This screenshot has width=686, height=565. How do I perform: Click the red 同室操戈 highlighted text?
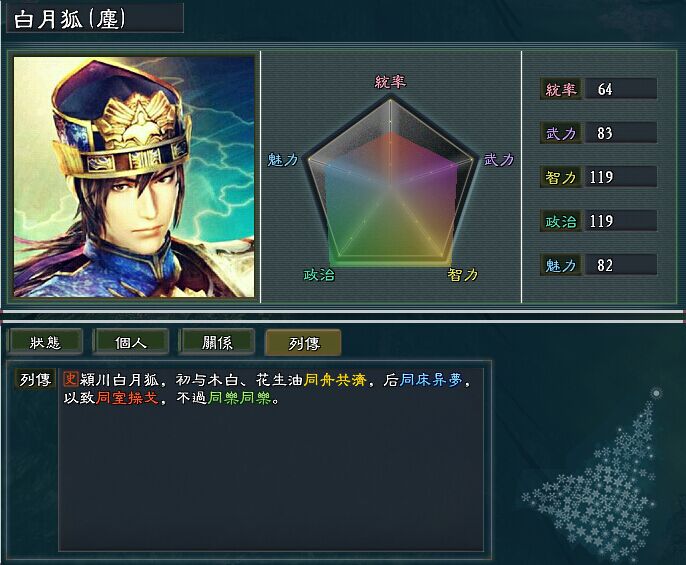pyautogui.click(x=126, y=398)
